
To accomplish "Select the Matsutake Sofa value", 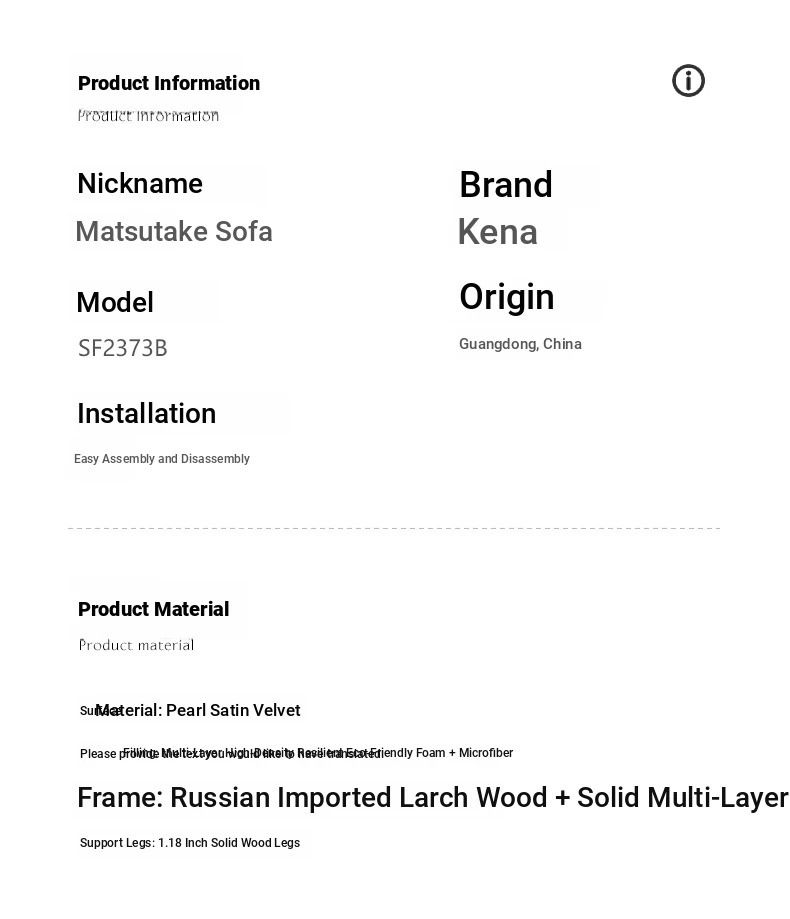I will 174,231.
